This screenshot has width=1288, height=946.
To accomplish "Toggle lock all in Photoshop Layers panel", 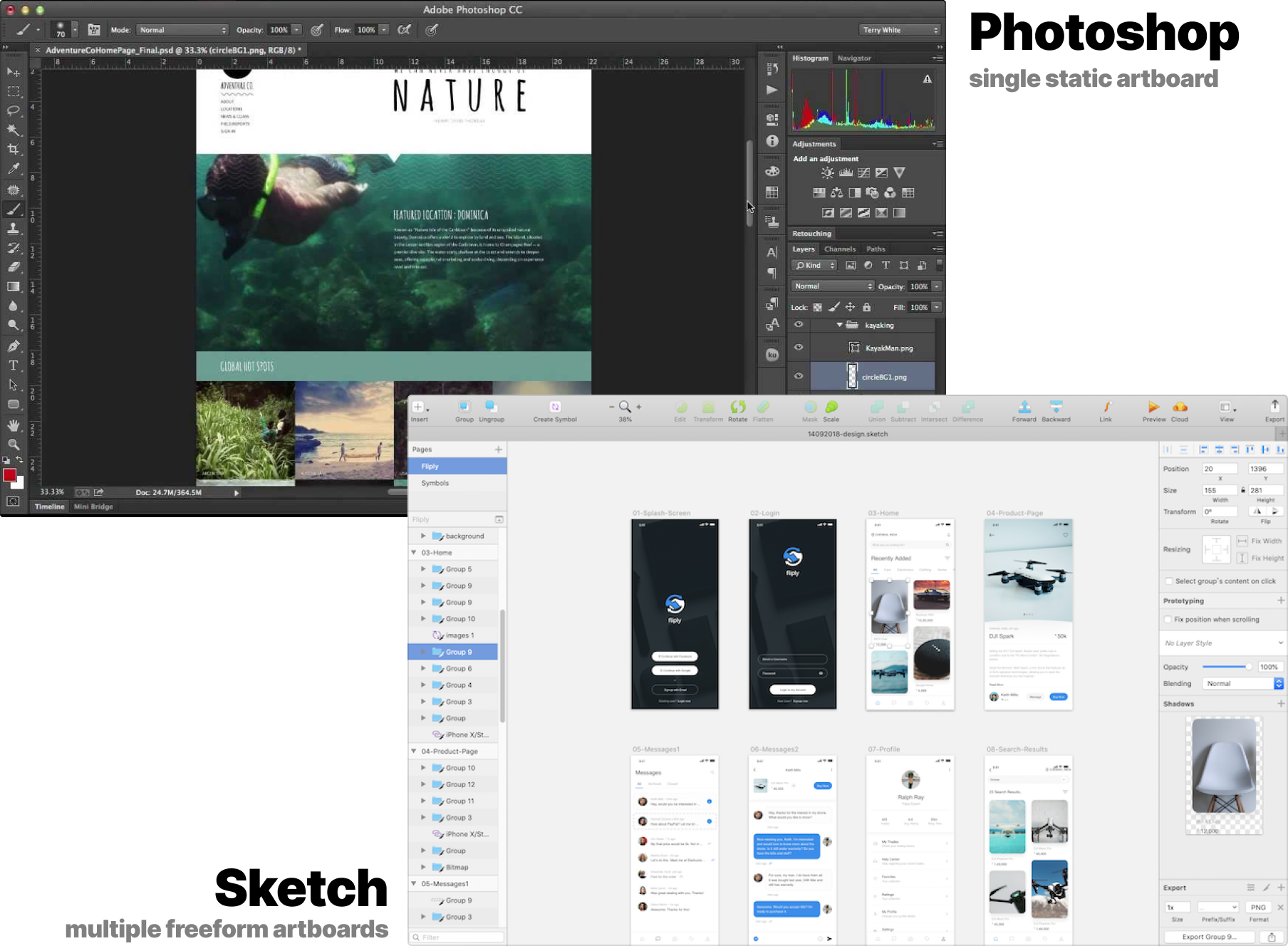I will point(867,308).
